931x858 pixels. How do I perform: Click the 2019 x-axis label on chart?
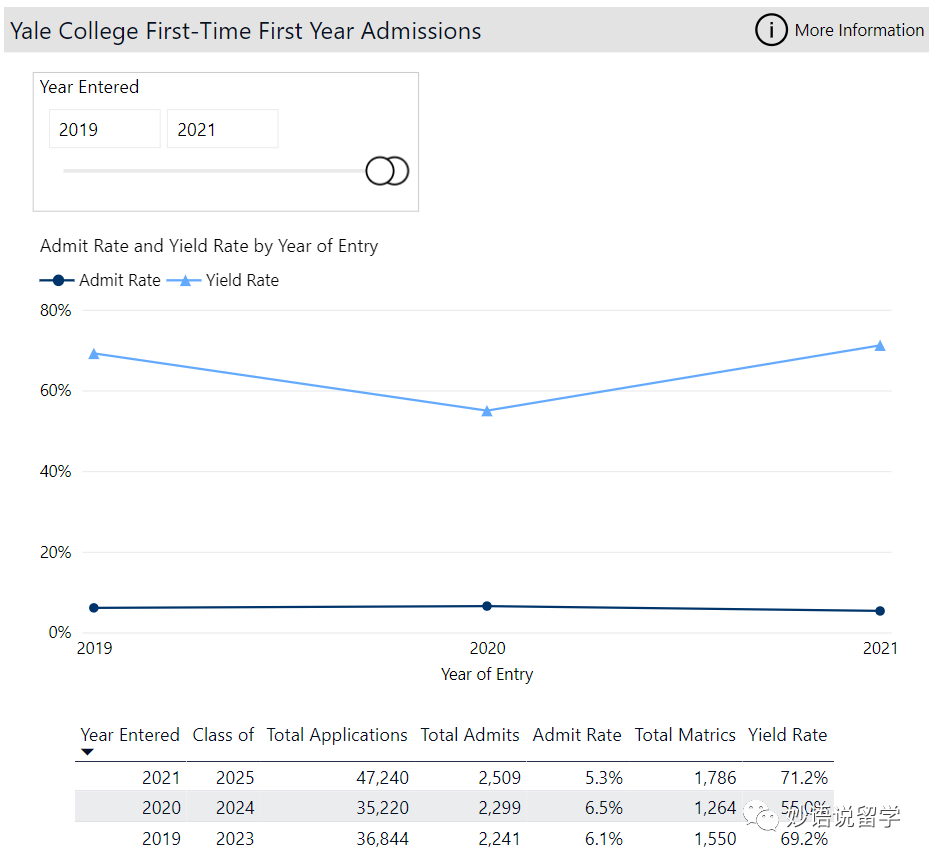click(x=94, y=648)
